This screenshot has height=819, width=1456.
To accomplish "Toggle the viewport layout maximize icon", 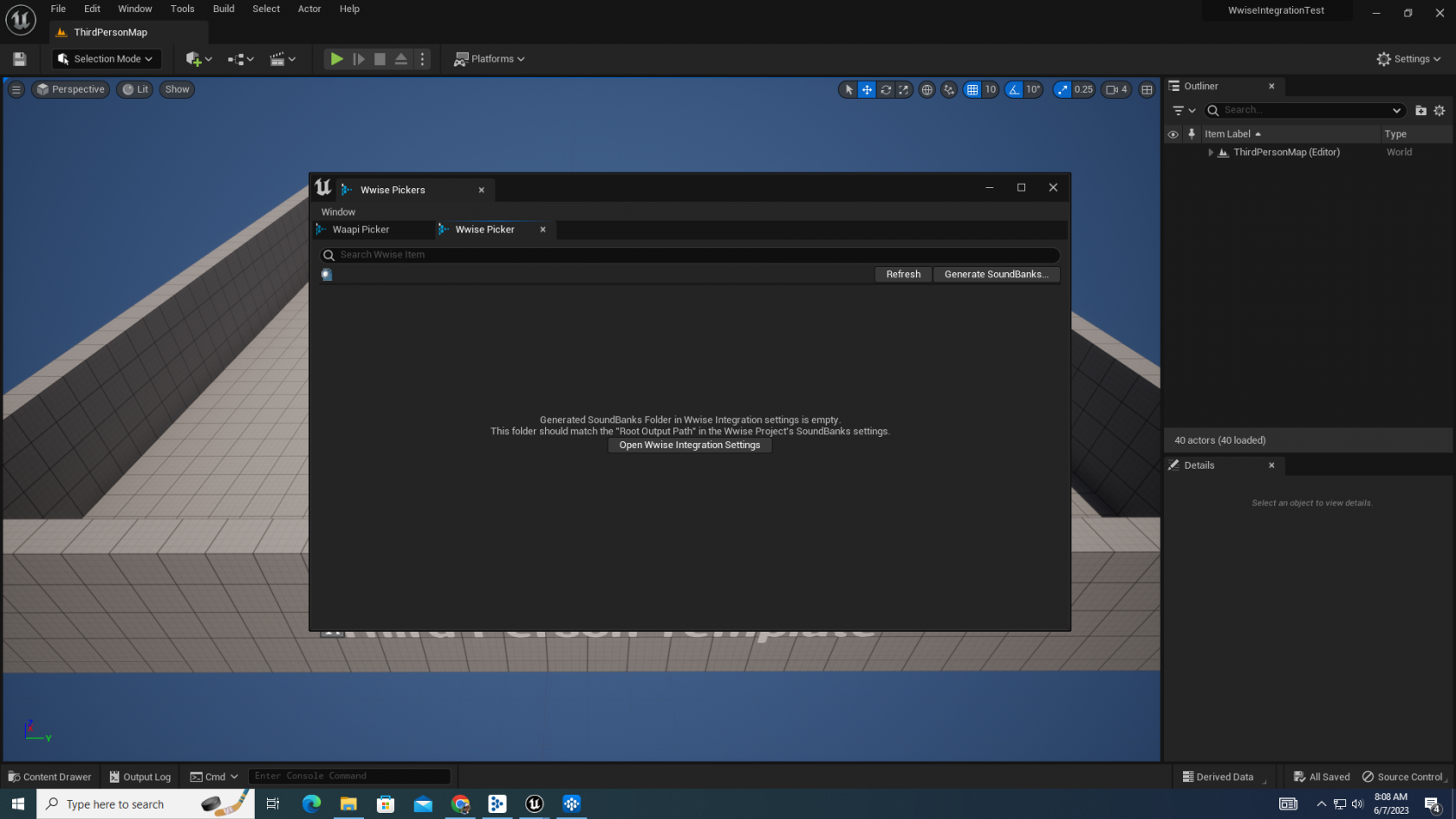I will [1147, 89].
